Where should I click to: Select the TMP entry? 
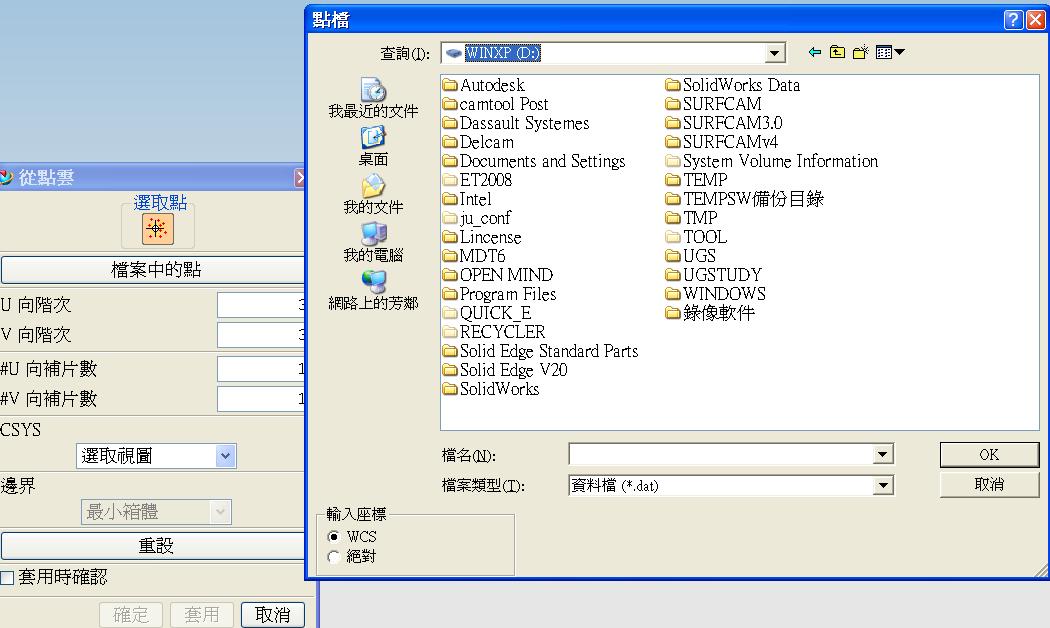[691, 218]
